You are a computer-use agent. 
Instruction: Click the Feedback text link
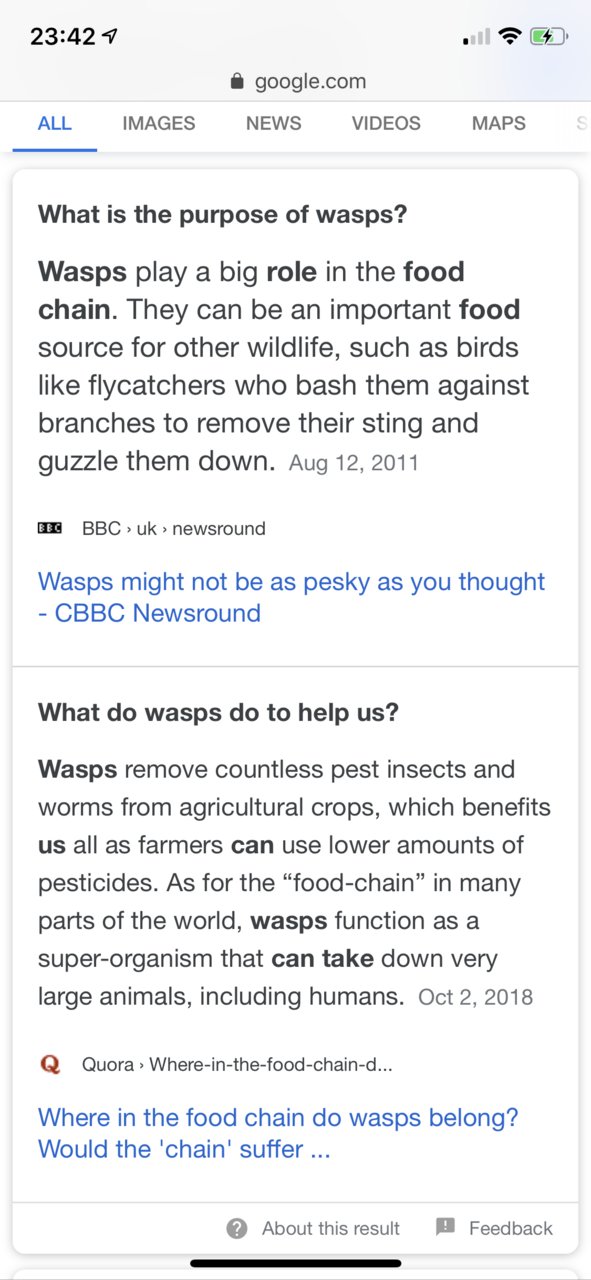[x=511, y=1228]
